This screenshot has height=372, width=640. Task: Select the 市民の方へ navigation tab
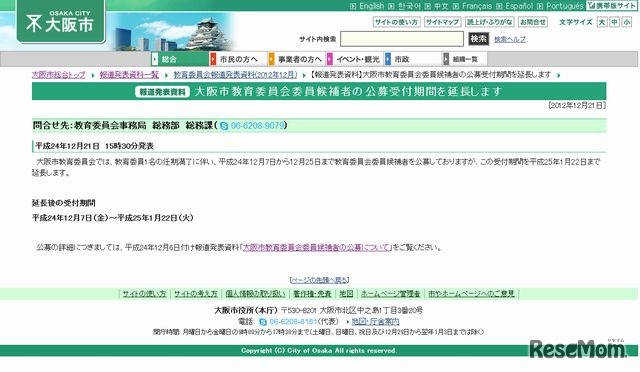238,59
